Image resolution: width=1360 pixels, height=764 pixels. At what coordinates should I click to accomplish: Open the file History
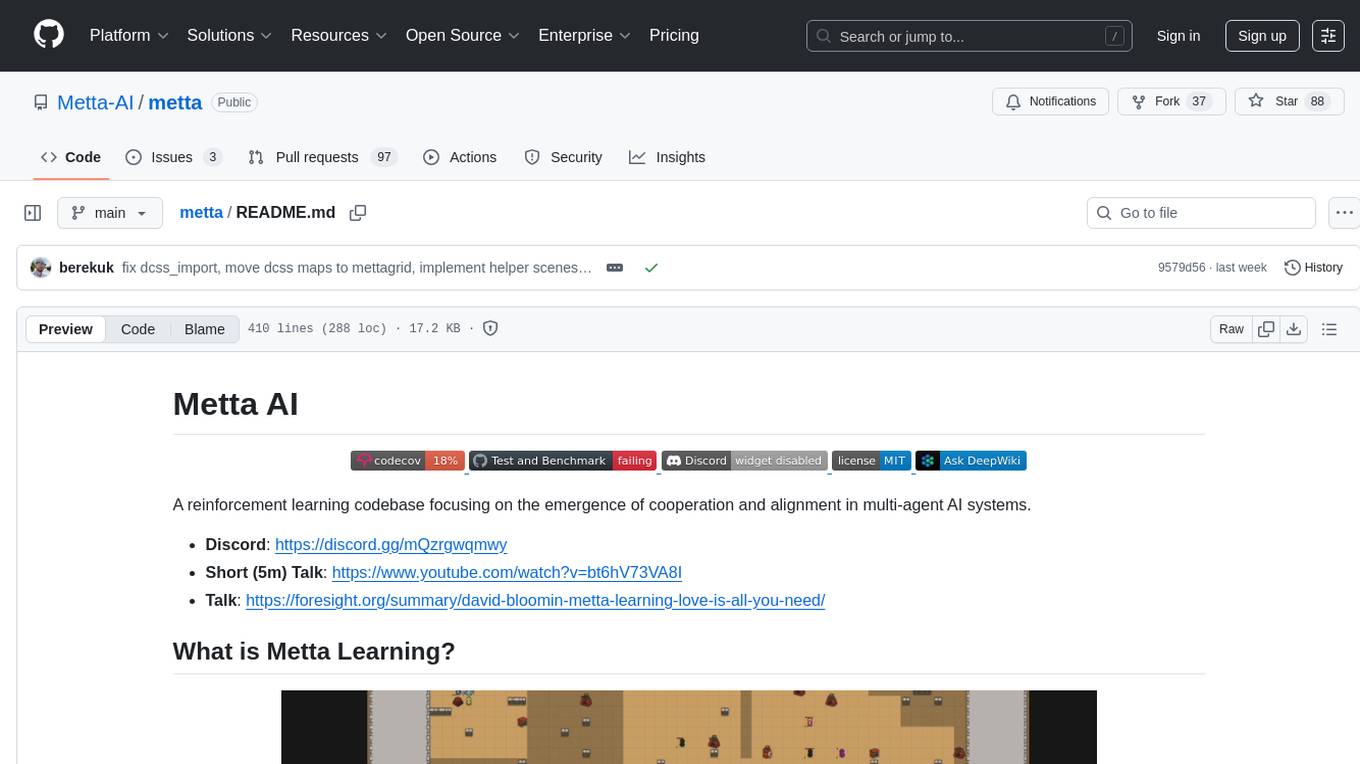[1313, 268]
